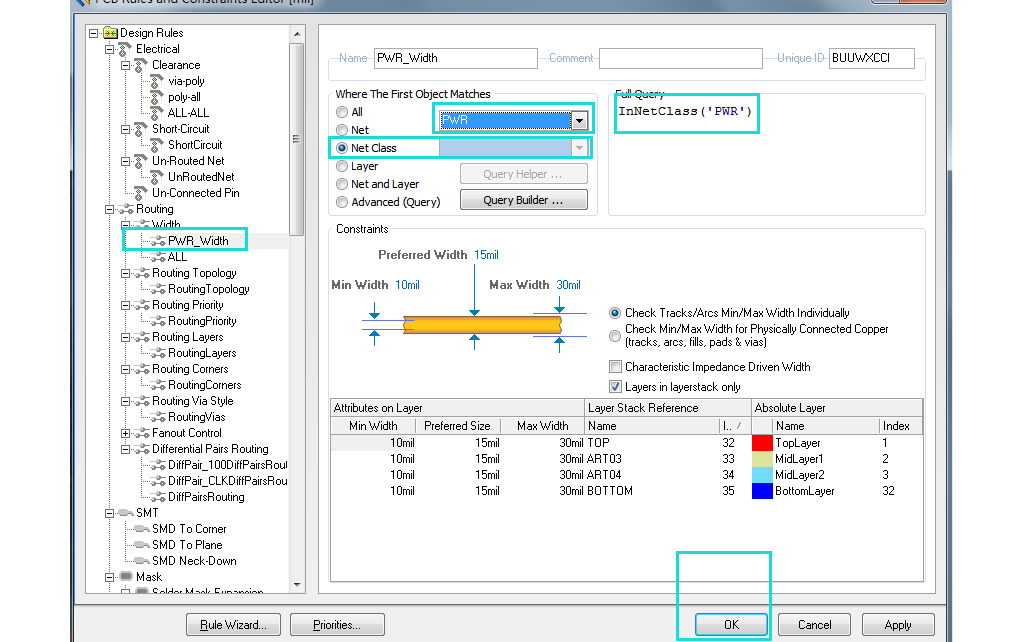This screenshot has width=1024, height=642.
Task: Collapse the Differential Pairs Routing branch
Action: pos(125,449)
